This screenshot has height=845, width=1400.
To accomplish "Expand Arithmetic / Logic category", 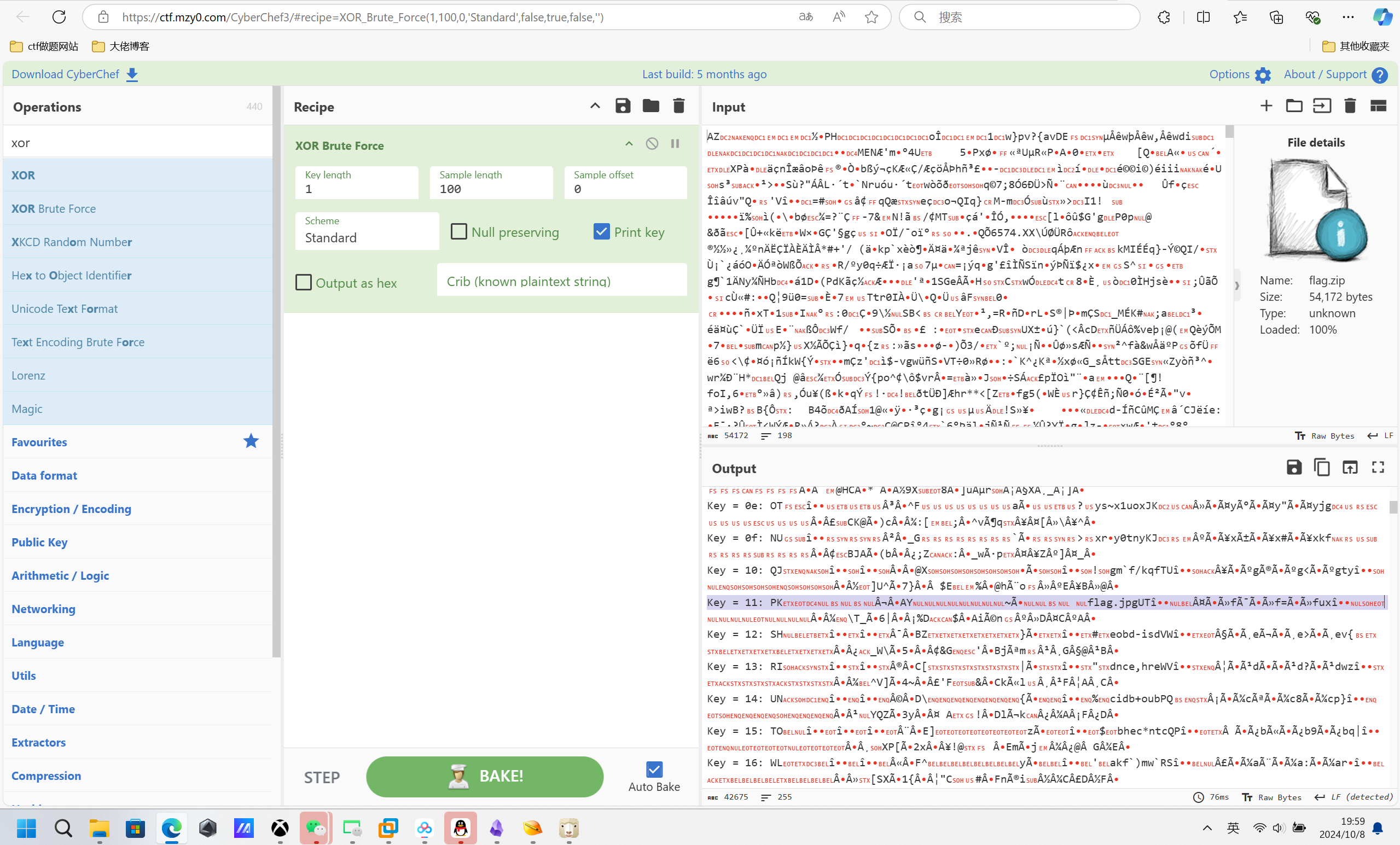I will 137,575.
